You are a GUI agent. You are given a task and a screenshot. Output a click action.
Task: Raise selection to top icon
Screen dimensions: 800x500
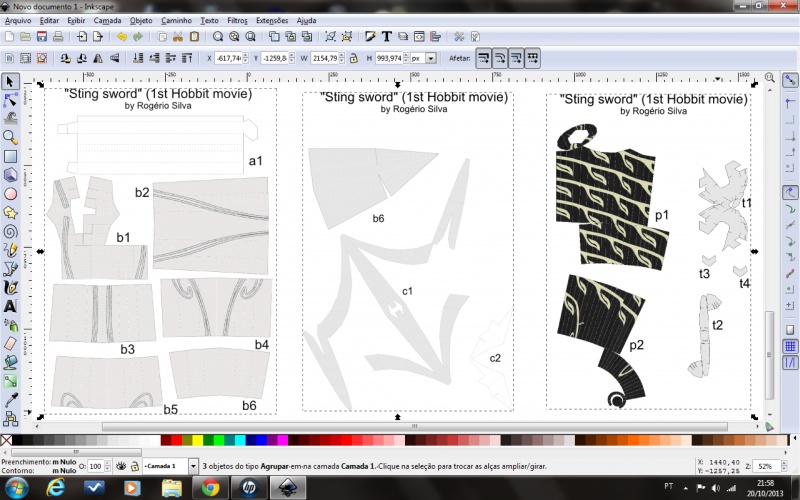pos(187,58)
